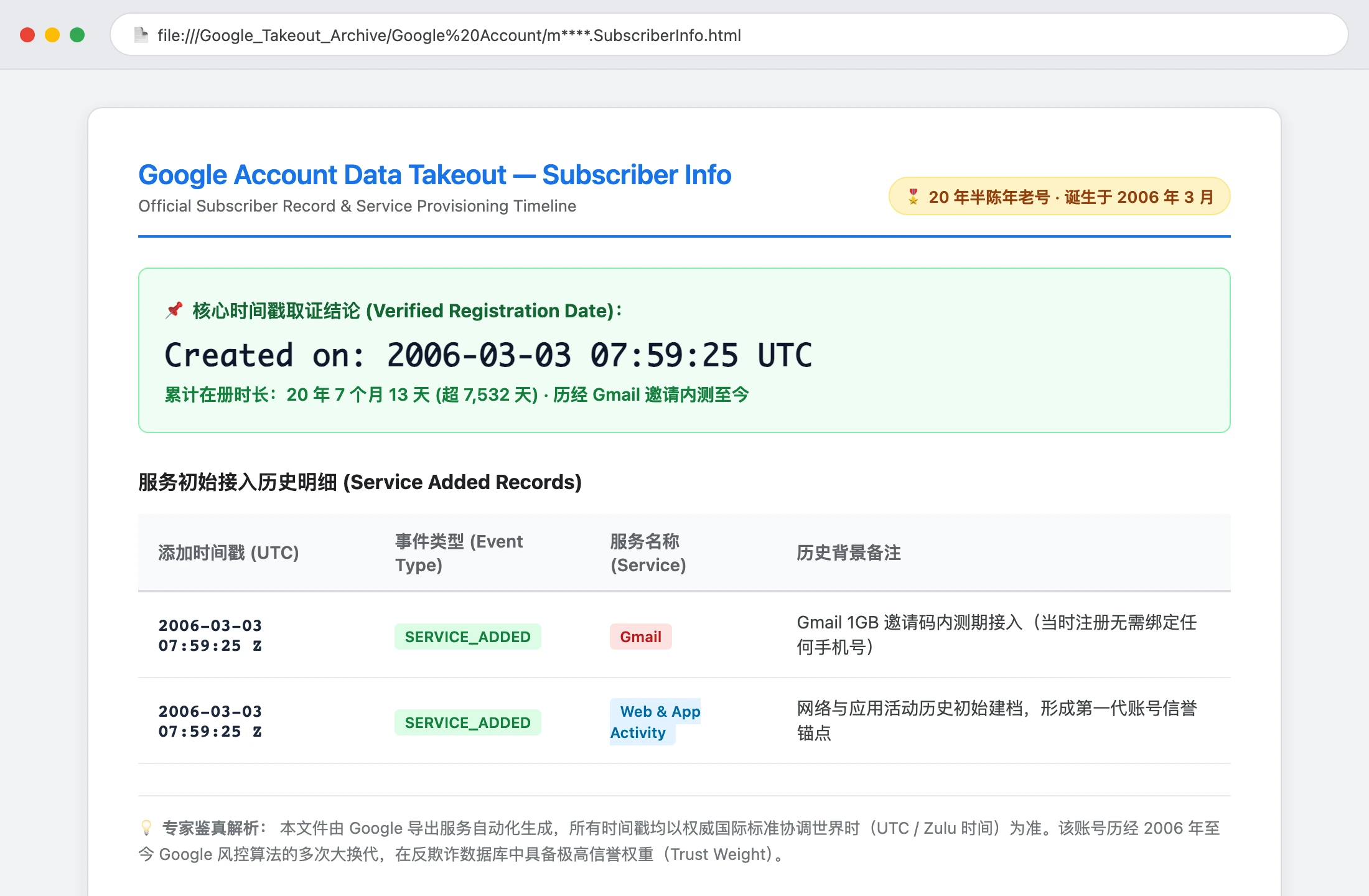Click the 专家鉴真解析 label

pyautogui.click(x=215, y=828)
